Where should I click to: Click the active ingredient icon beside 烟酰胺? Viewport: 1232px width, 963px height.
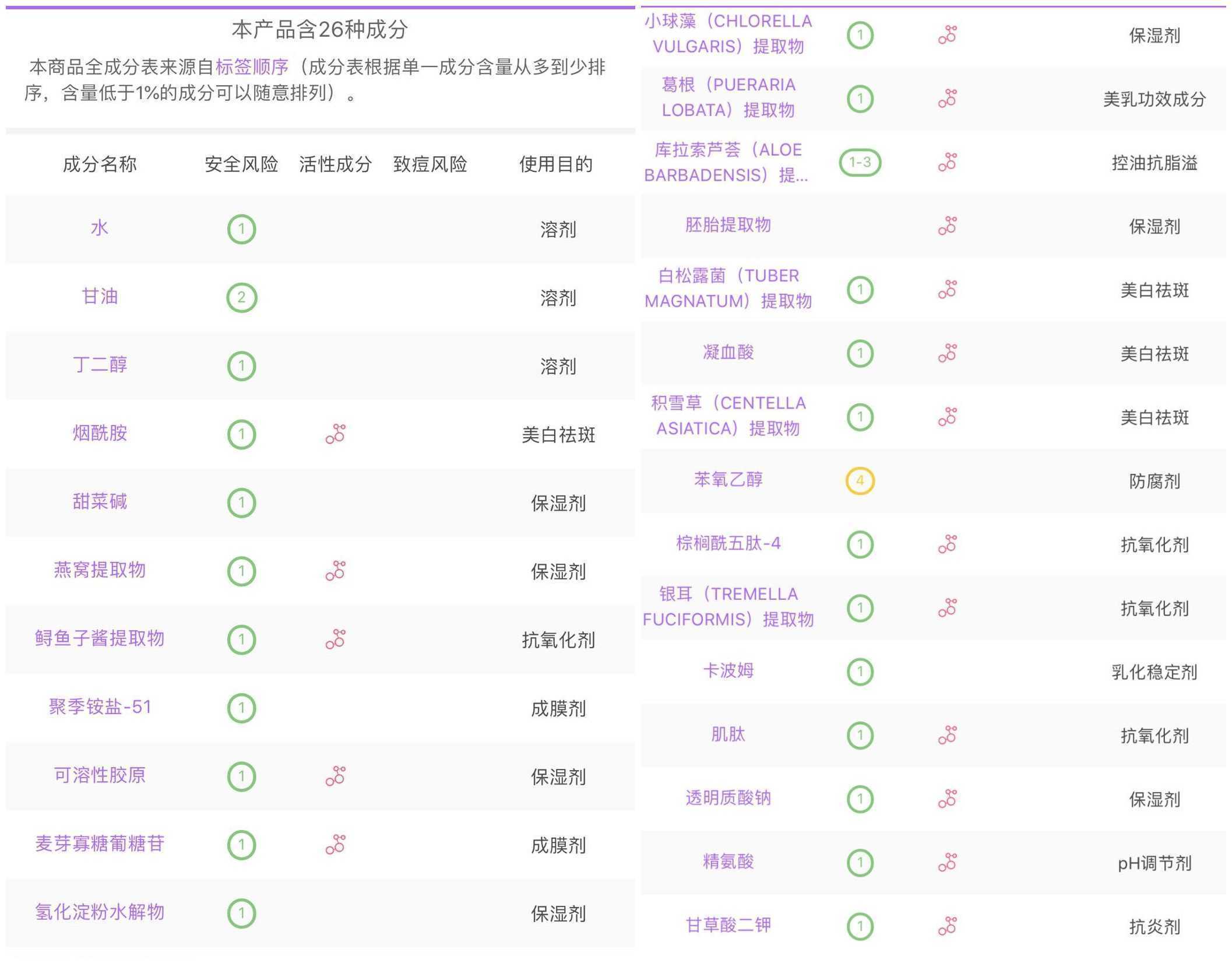335,435
